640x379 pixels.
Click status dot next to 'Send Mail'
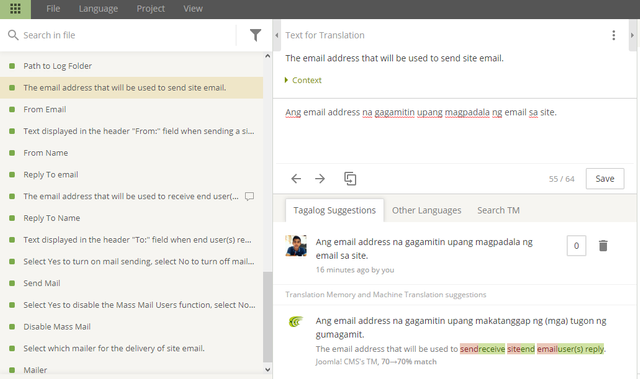12,283
